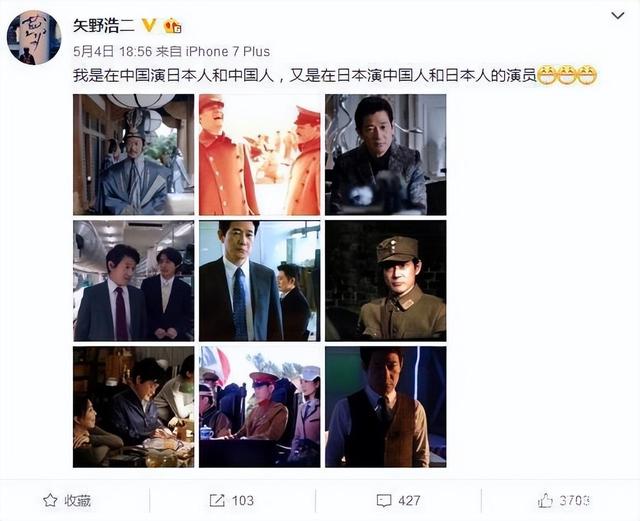Click the repost icon showing 103
640x521 pixels.
click(217, 500)
